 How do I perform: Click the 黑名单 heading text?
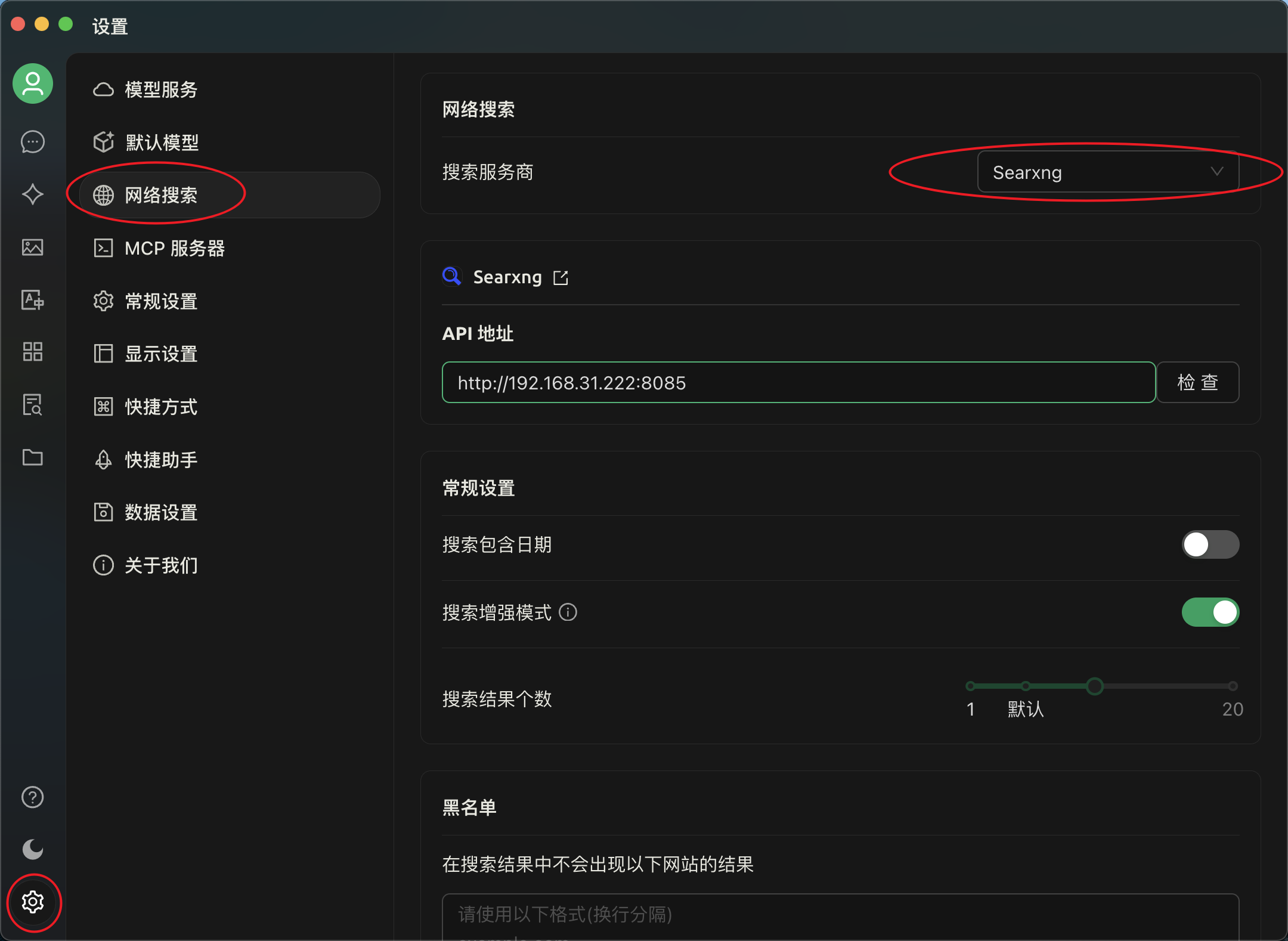[469, 807]
